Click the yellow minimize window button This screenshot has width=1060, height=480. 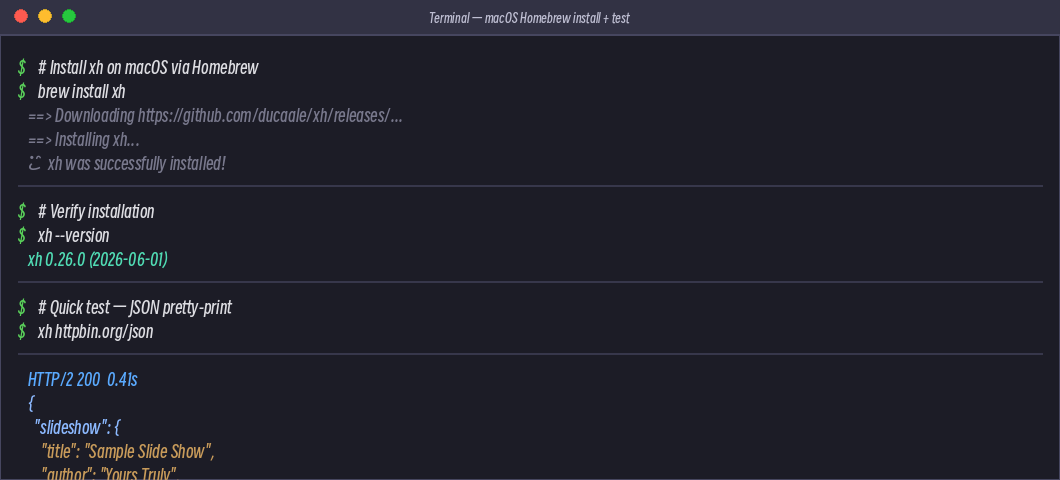pos(45,16)
